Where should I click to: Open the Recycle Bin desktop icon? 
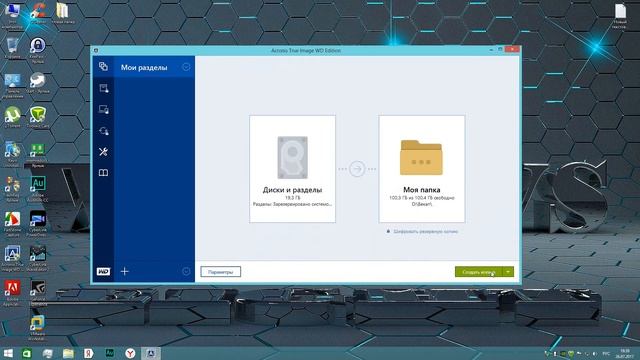(13, 48)
